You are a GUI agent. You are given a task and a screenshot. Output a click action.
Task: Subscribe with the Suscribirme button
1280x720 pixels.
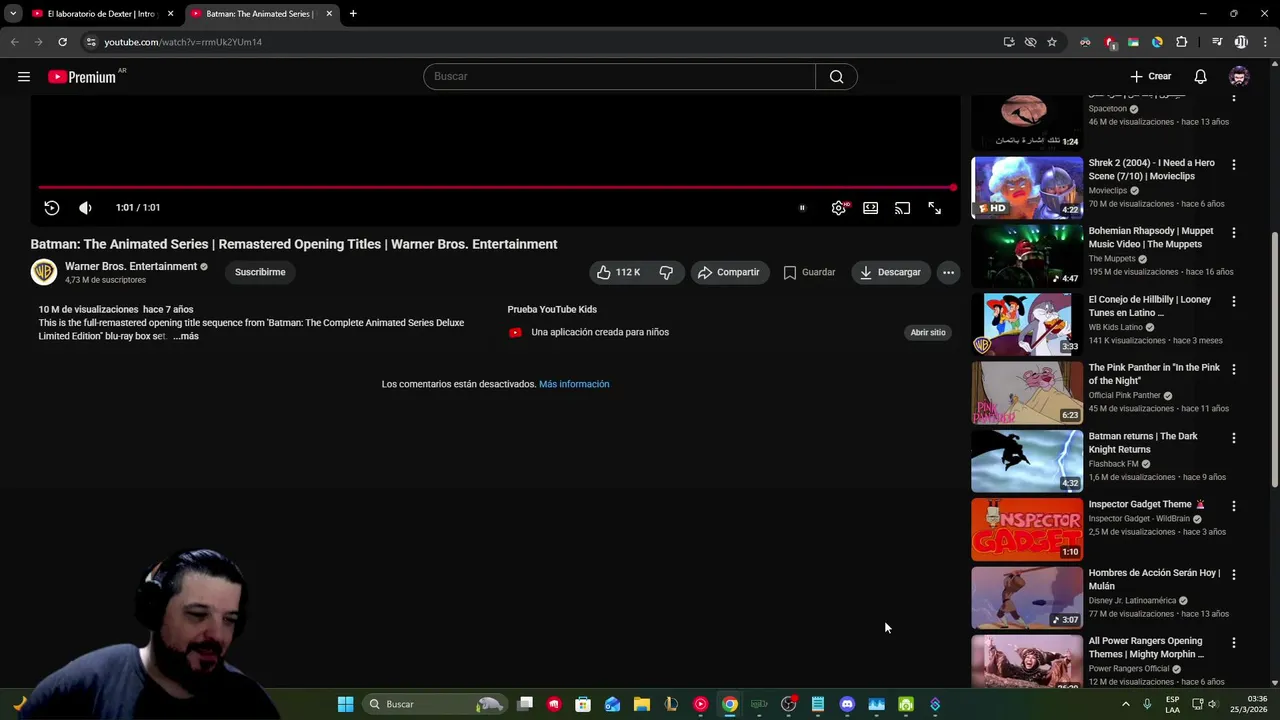[x=260, y=272]
